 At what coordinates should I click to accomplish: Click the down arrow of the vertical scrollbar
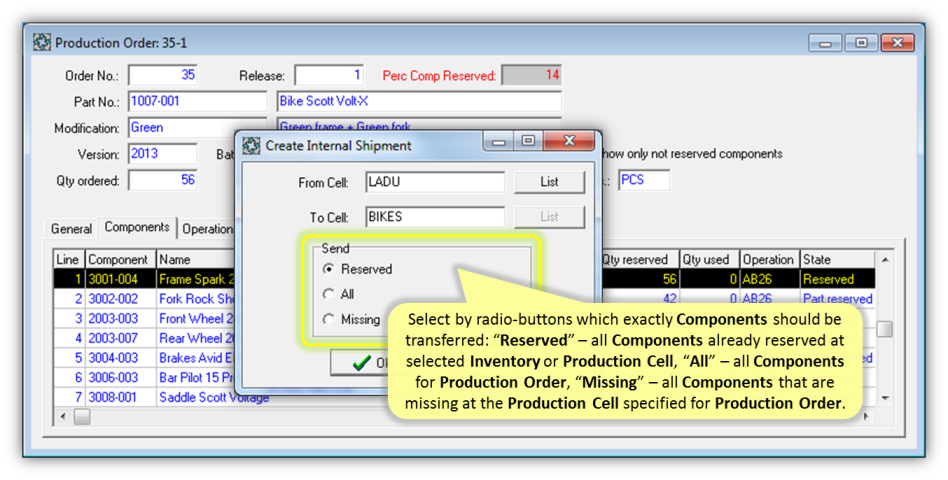[x=885, y=398]
